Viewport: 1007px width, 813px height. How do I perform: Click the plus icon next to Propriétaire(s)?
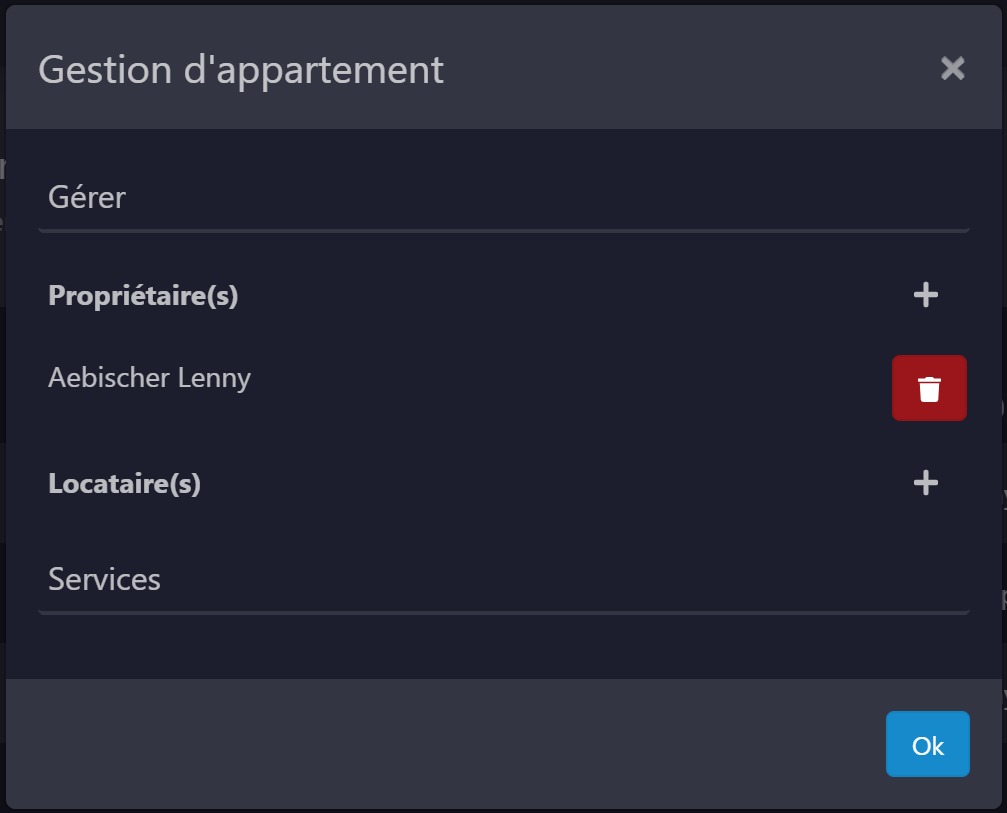tap(926, 295)
